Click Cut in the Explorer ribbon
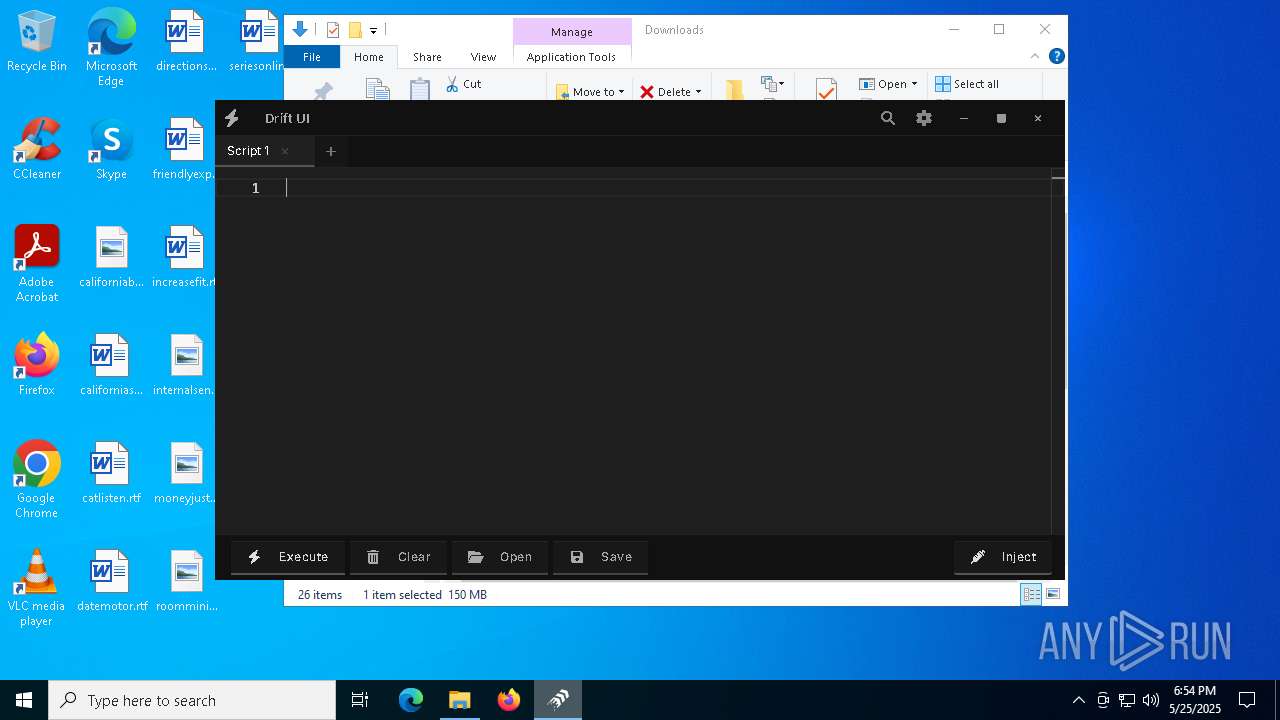Viewport: 1280px width, 720px height. (x=463, y=84)
